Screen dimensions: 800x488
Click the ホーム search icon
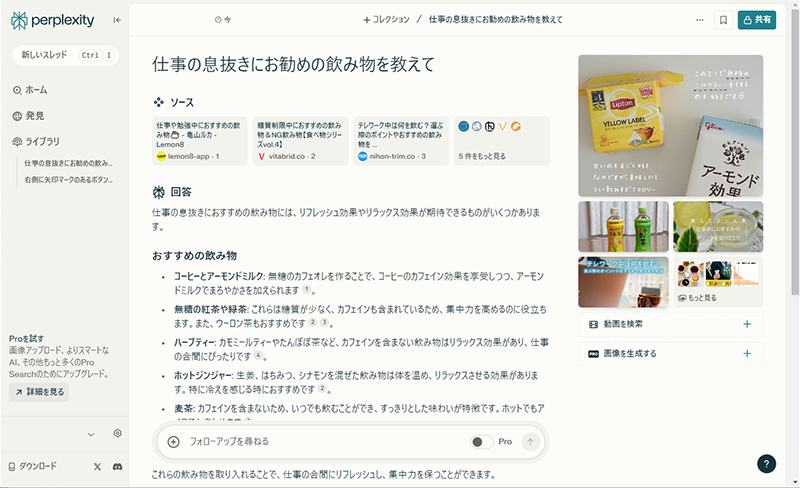tap(17, 90)
